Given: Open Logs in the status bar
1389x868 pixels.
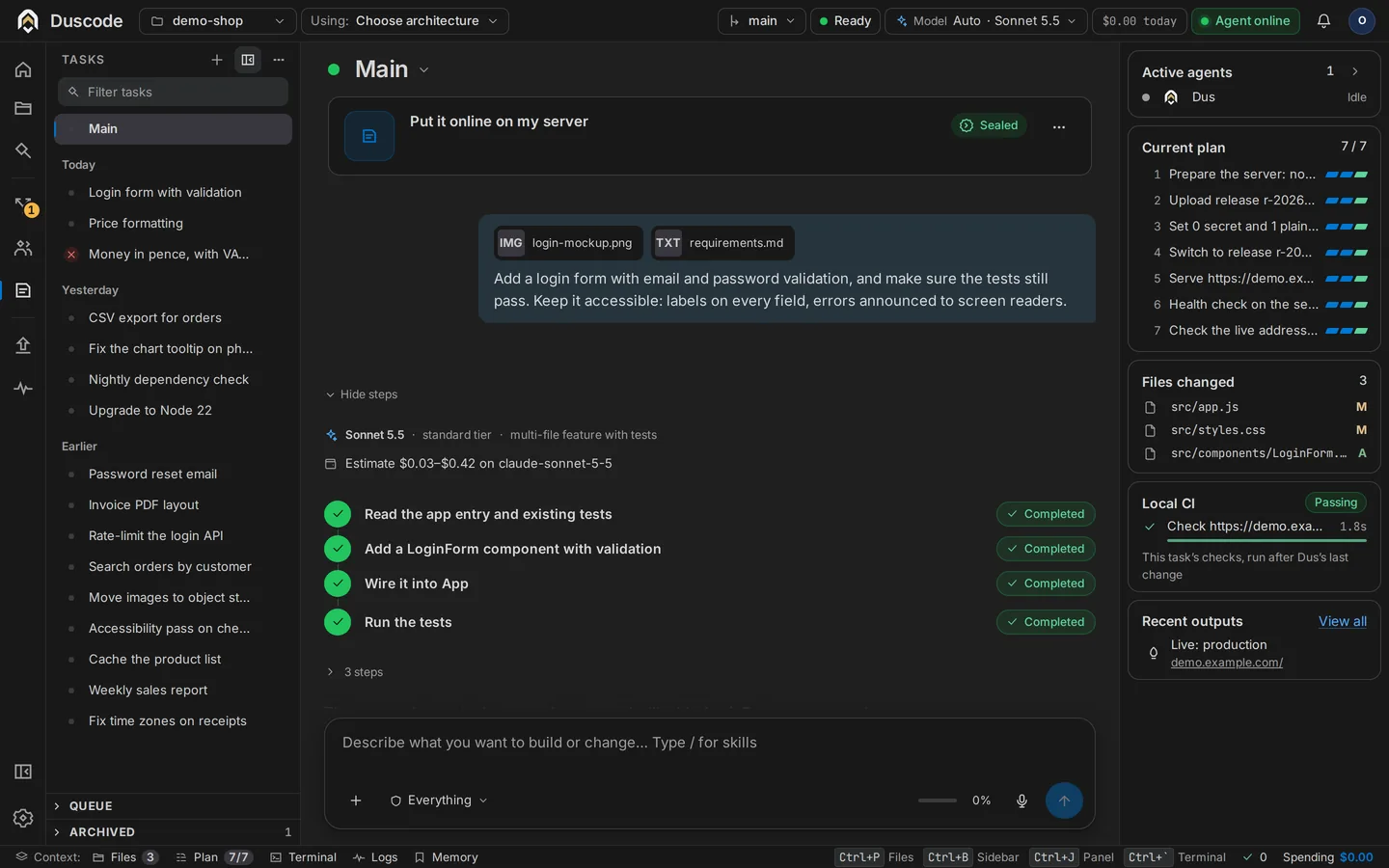Looking at the screenshot, I should 375,857.
